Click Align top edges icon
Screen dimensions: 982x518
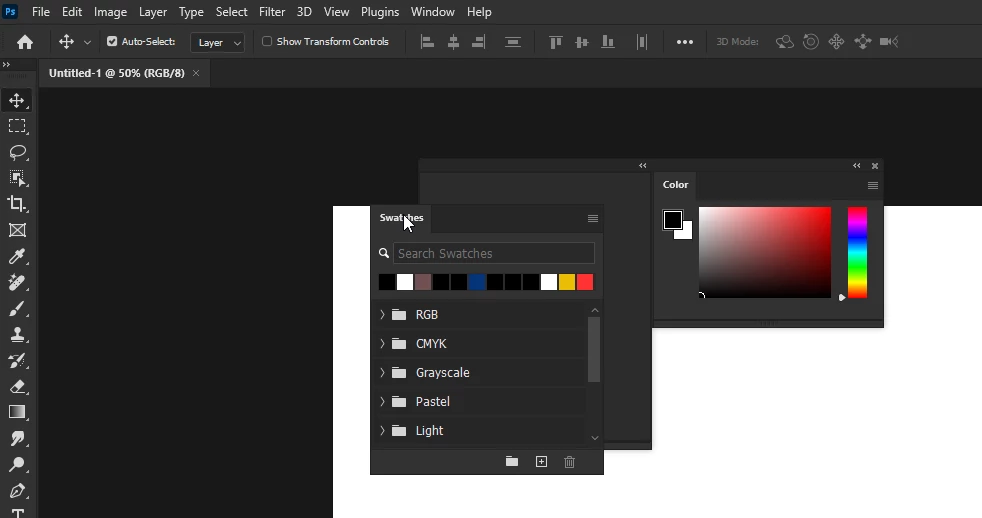tap(555, 42)
